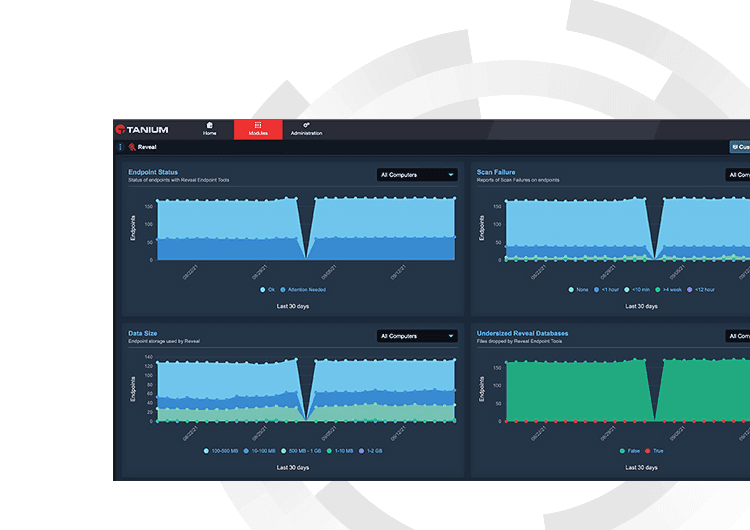This screenshot has height=530, width=750.
Task: Toggle the 10-100 MB legend series
Action: point(260,451)
